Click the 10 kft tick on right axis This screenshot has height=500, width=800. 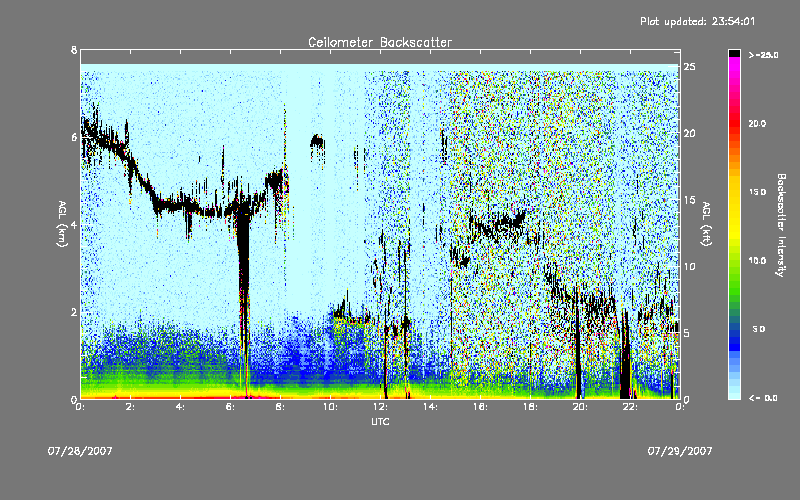coord(690,266)
